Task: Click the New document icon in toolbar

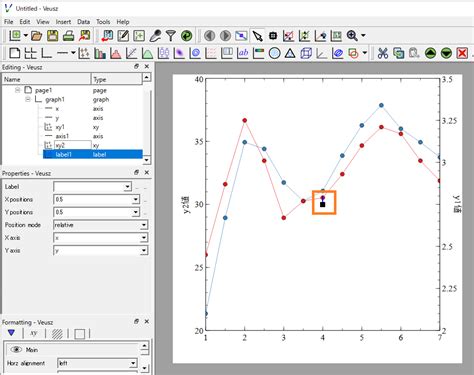Action: (x=14, y=35)
